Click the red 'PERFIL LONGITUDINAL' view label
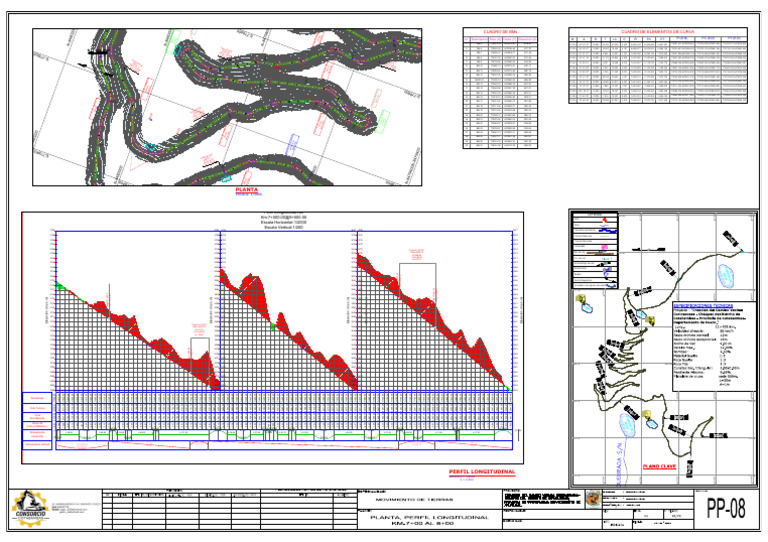768x542 pixels. point(482,472)
